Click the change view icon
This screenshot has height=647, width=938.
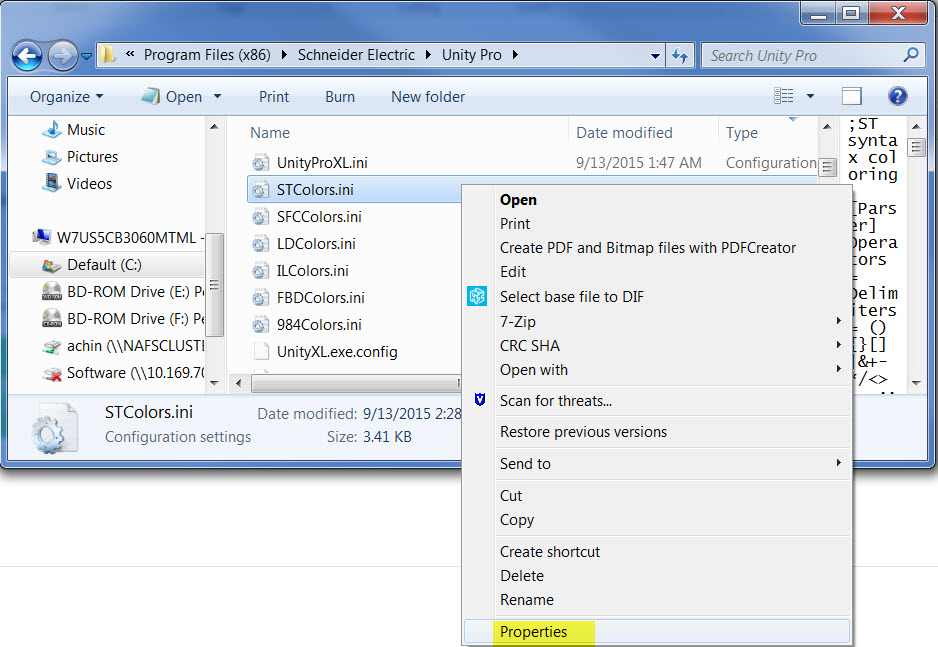(x=784, y=96)
